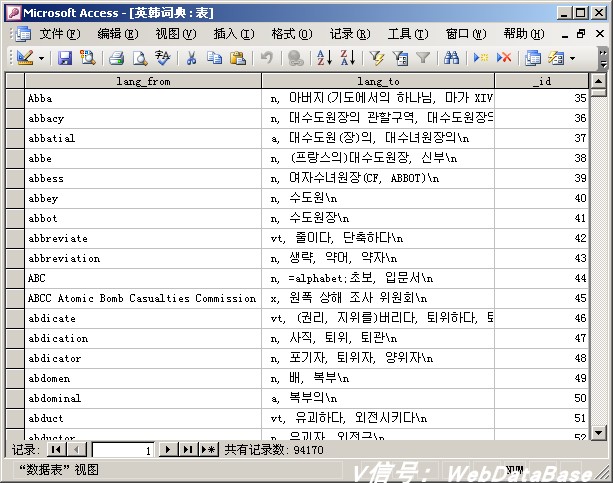Screen dimensions: 613x483
Task: Select the lang_to column header
Action: click(x=378, y=81)
